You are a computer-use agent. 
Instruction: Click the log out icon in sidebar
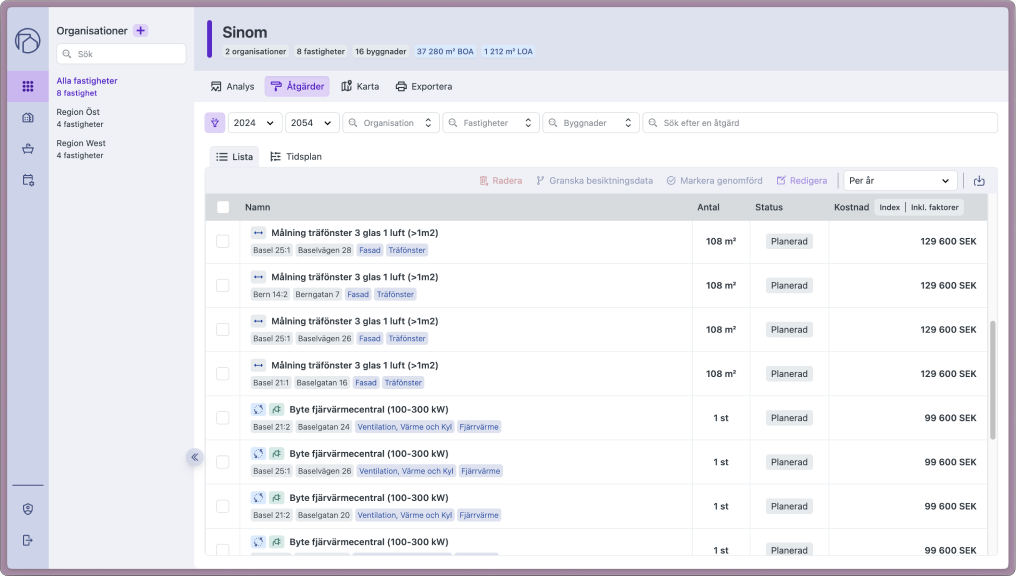click(28, 540)
